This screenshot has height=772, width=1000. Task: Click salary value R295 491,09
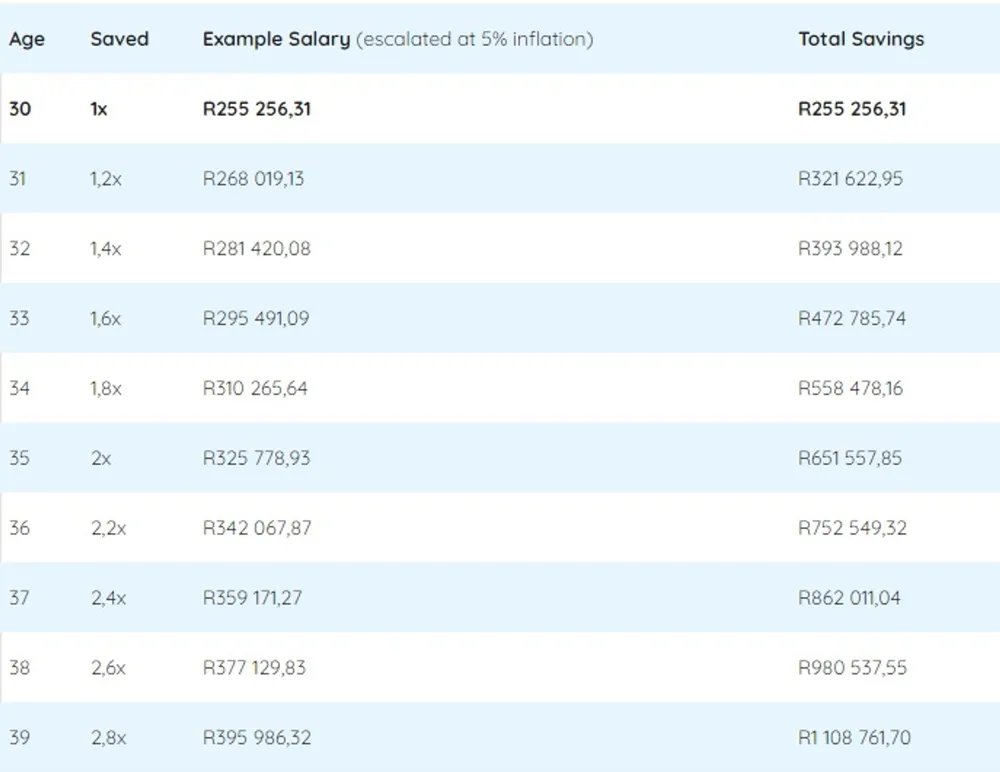256,318
